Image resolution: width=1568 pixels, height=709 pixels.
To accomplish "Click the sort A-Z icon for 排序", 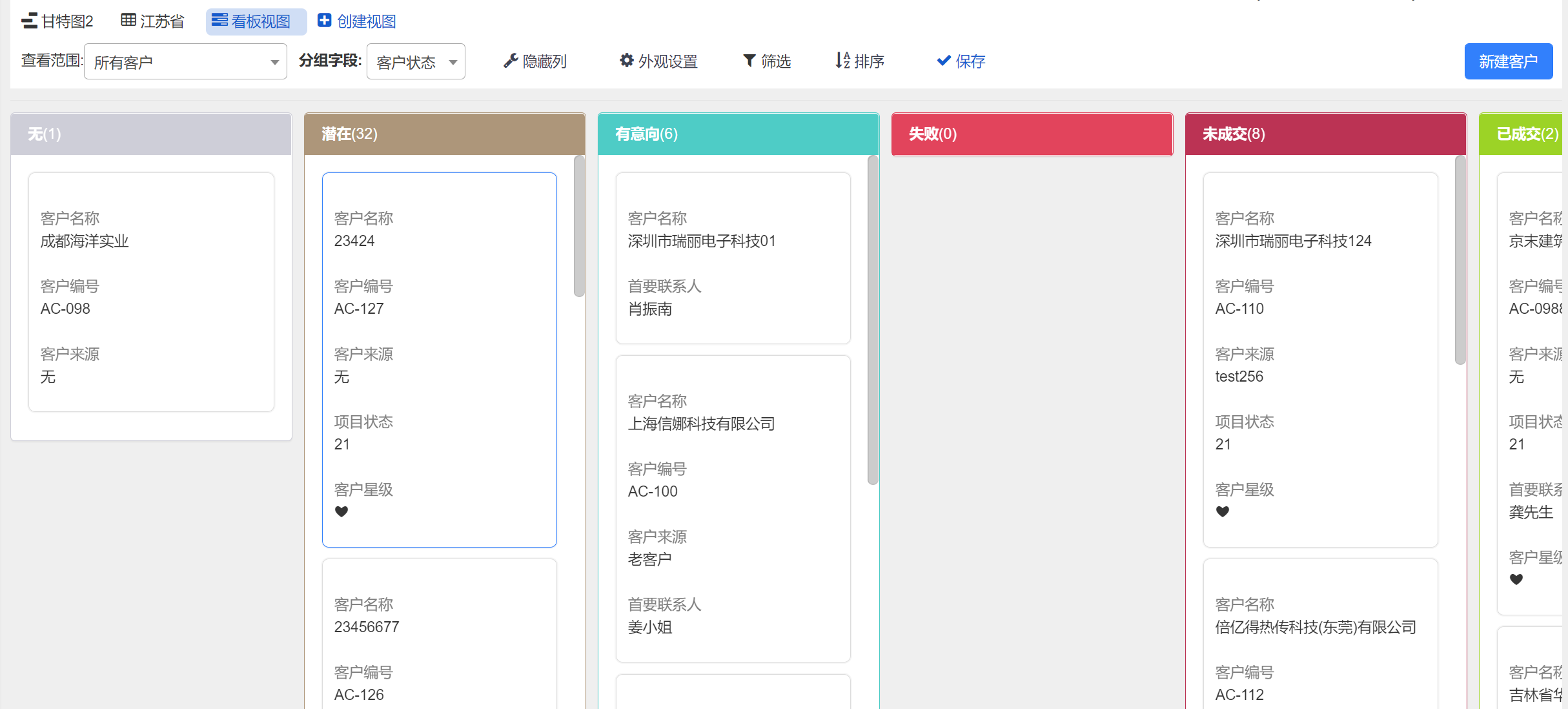I will [x=842, y=61].
